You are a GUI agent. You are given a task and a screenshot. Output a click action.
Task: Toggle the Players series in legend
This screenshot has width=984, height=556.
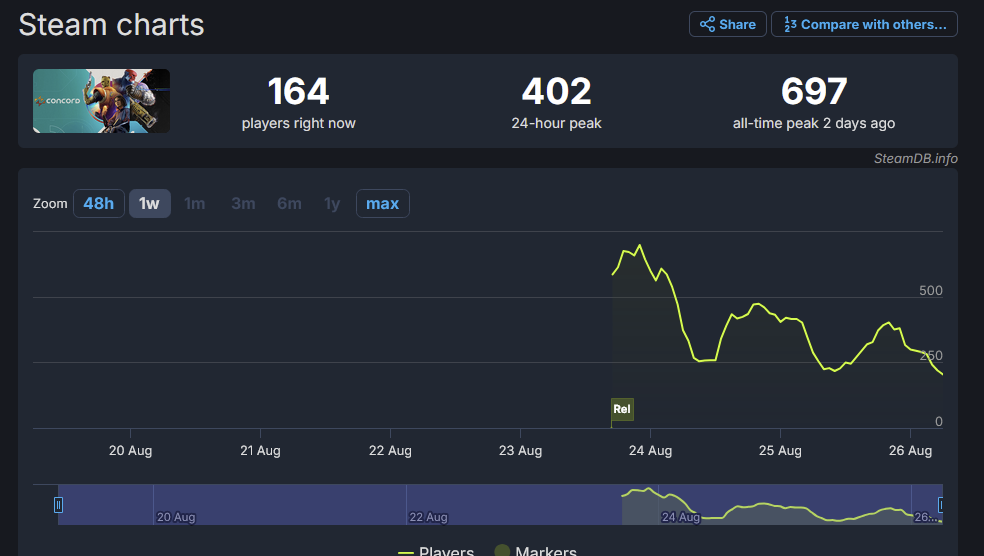point(436,551)
